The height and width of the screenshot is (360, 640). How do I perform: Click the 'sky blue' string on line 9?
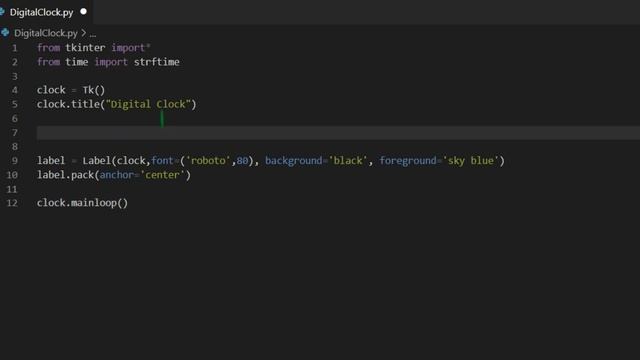coord(471,161)
